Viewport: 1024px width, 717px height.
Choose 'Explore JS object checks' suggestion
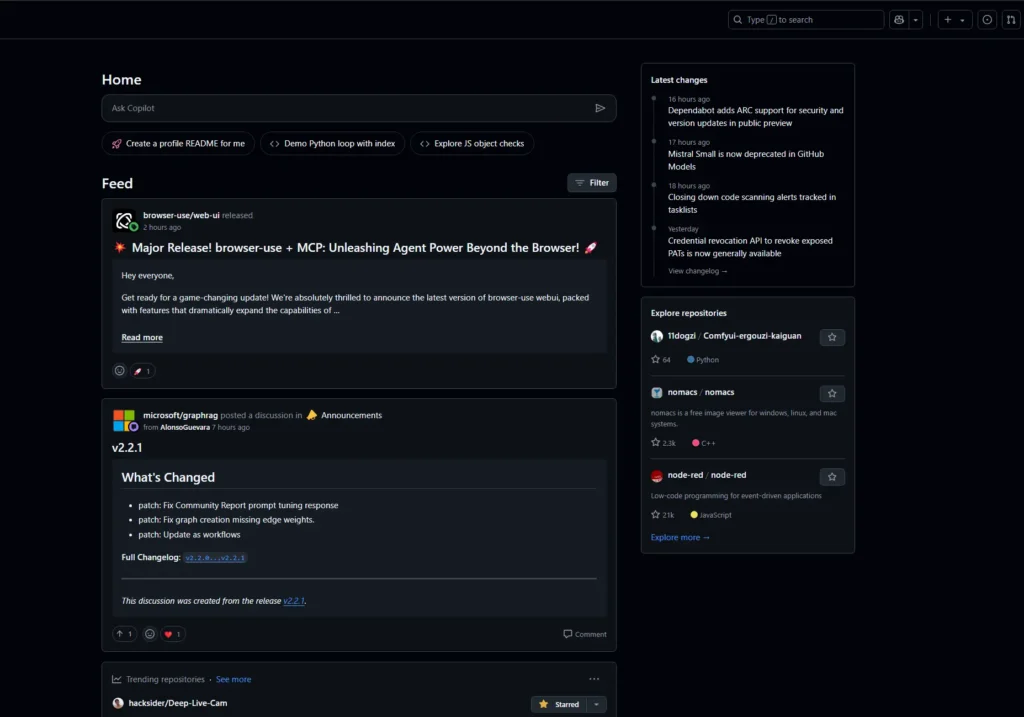(x=472, y=144)
